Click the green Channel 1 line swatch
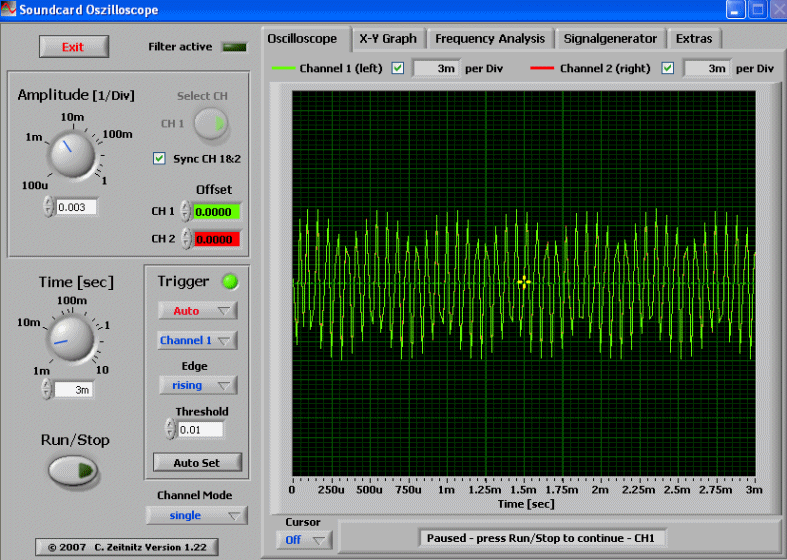 [283, 68]
